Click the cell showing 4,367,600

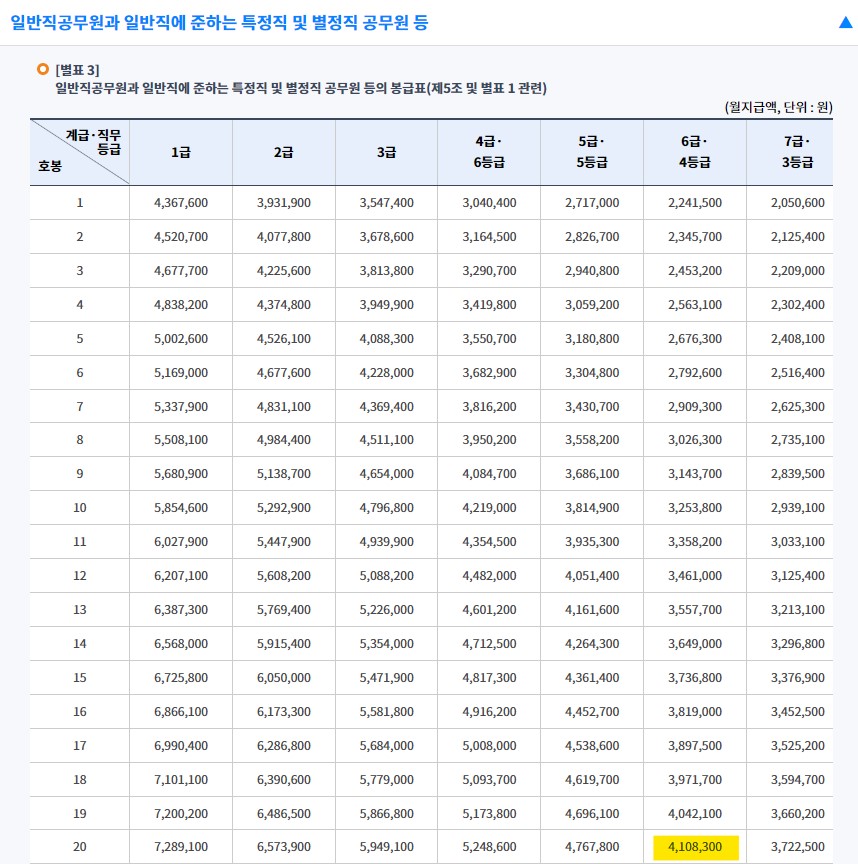(x=180, y=201)
